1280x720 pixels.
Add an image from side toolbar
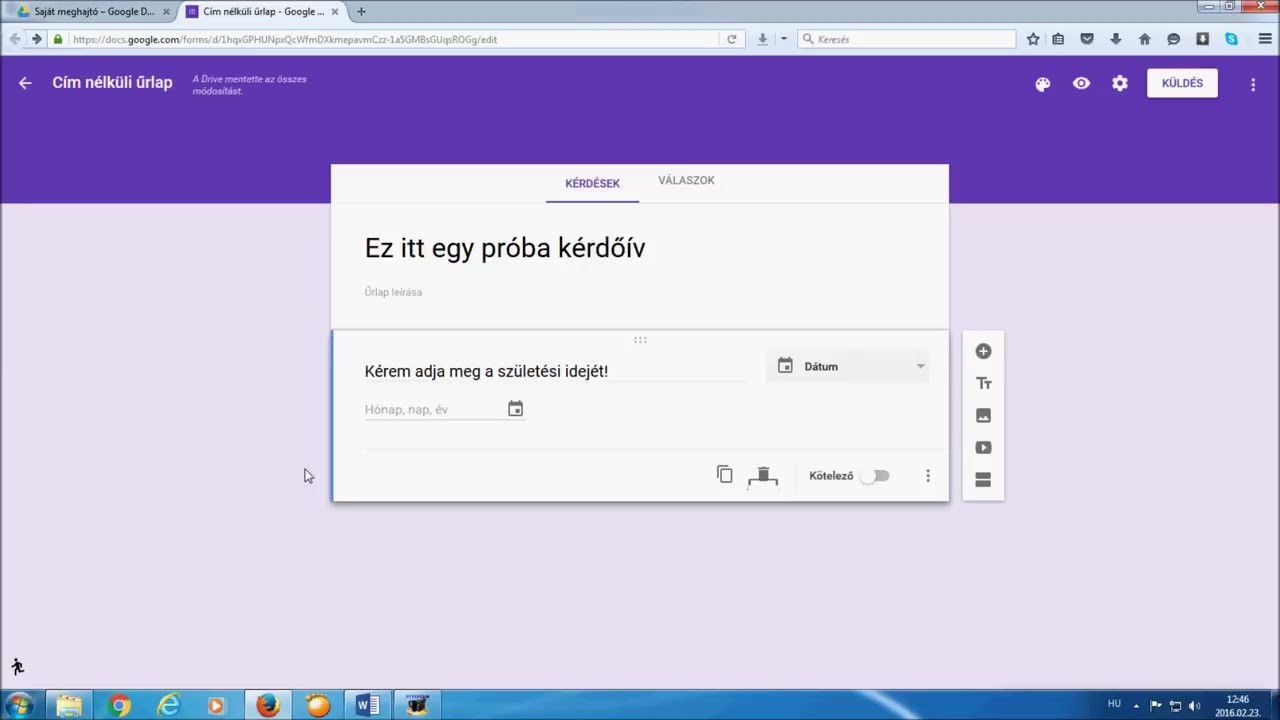coord(983,415)
